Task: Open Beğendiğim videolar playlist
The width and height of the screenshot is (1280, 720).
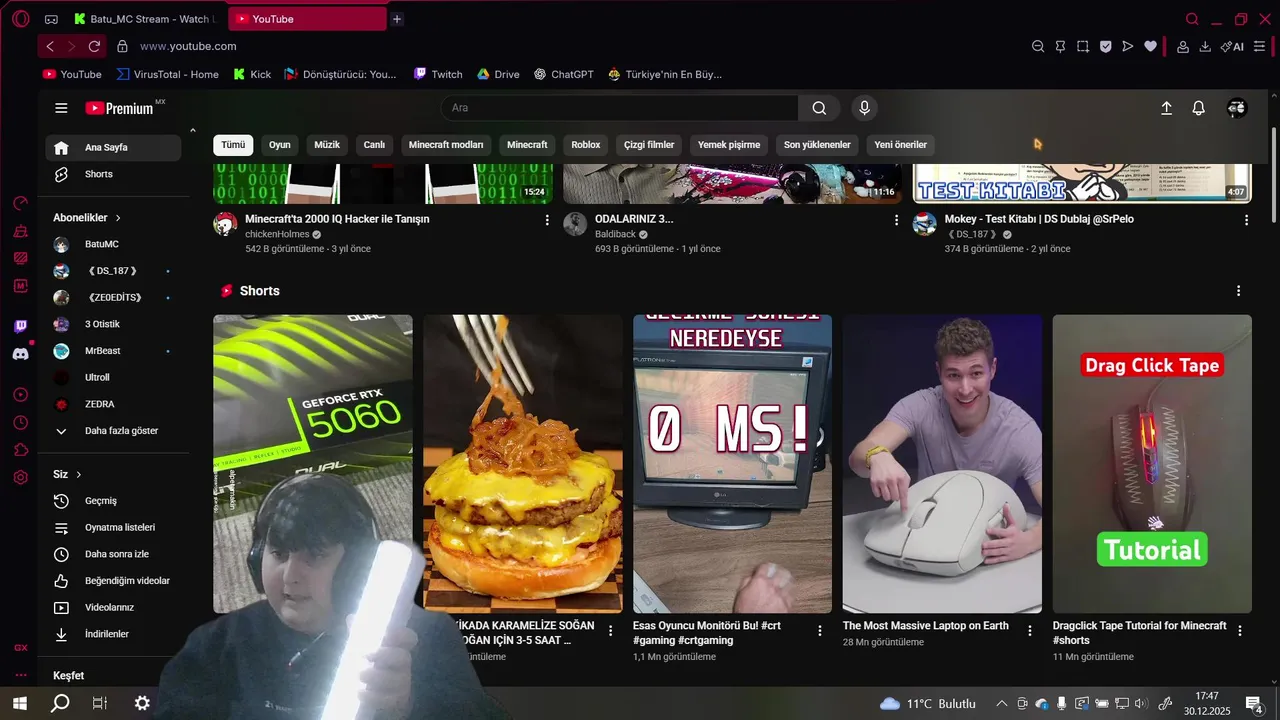Action: [113, 581]
